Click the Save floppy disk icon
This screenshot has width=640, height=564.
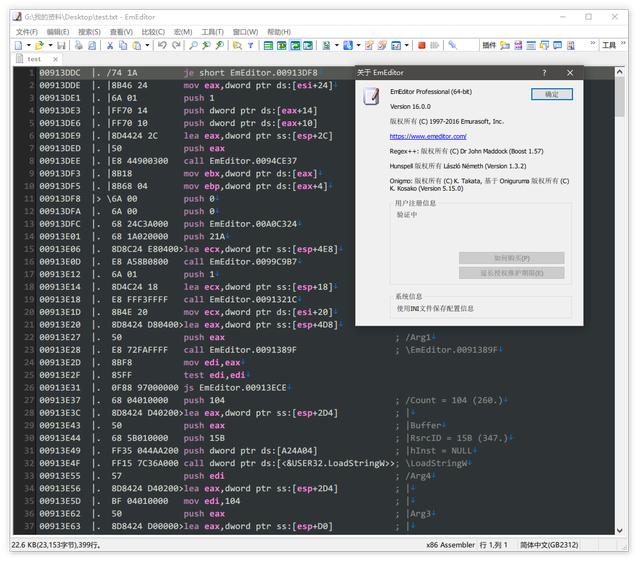coord(61,45)
